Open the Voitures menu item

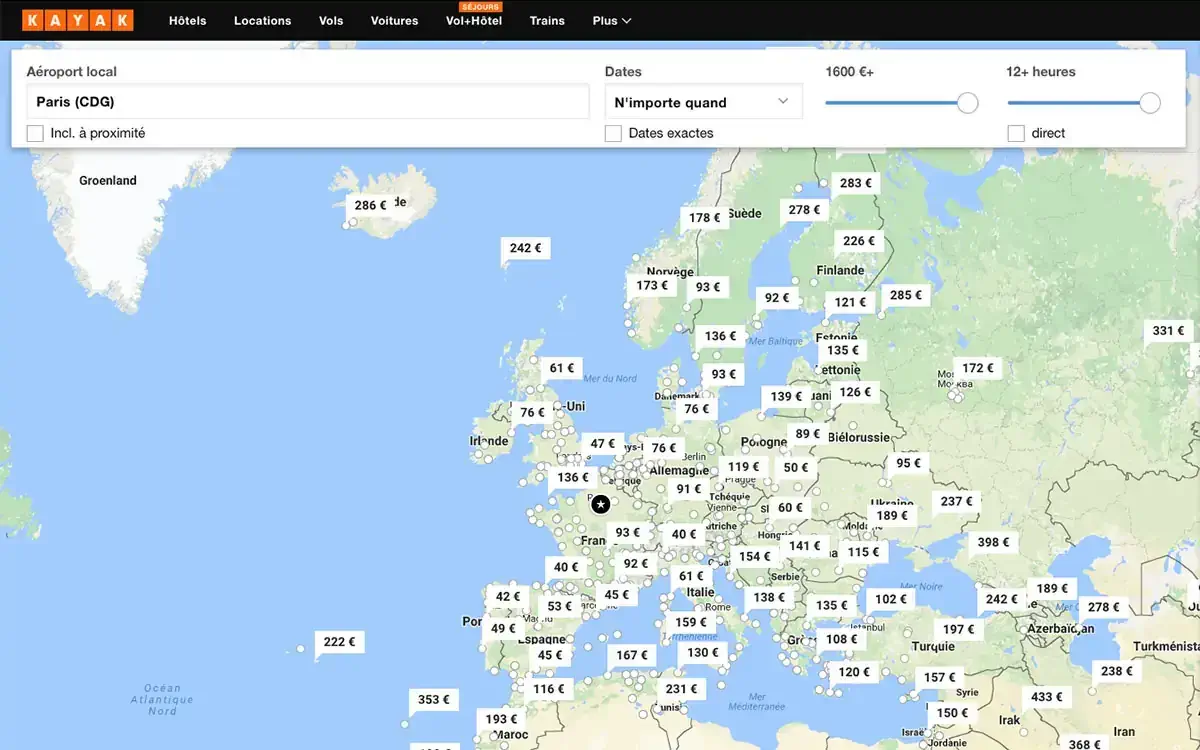pyautogui.click(x=395, y=21)
